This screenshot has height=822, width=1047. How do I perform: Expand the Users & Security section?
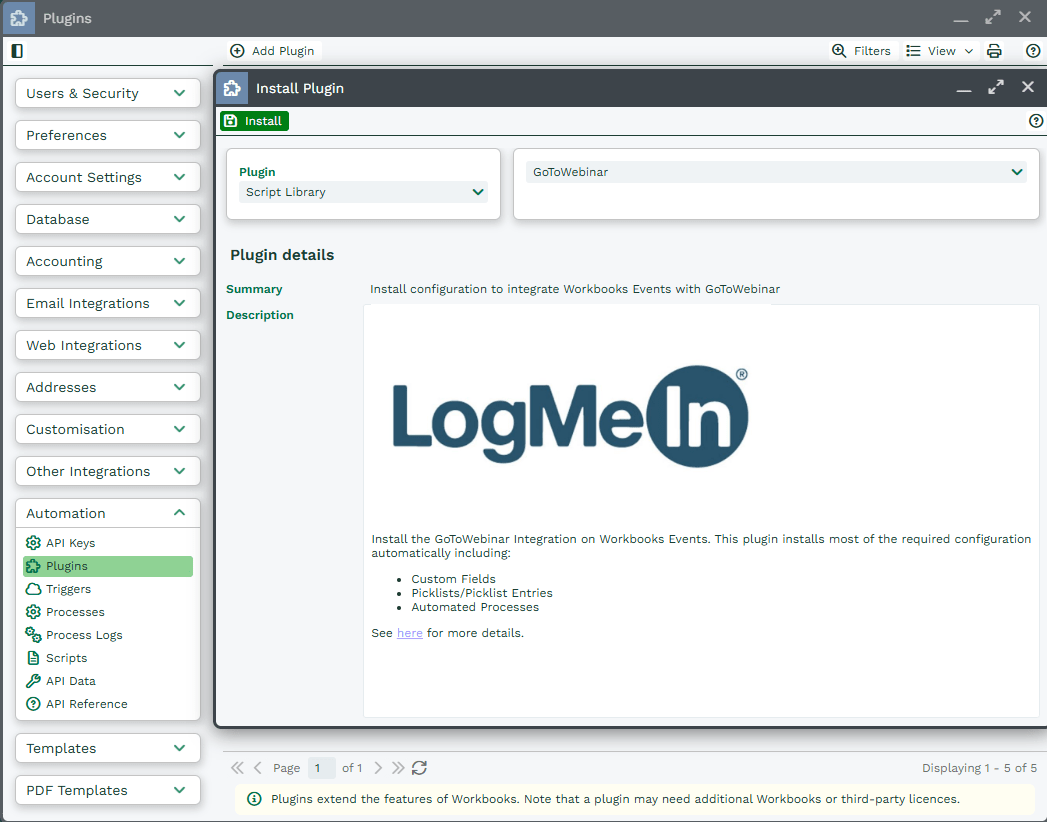pos(108,93)
